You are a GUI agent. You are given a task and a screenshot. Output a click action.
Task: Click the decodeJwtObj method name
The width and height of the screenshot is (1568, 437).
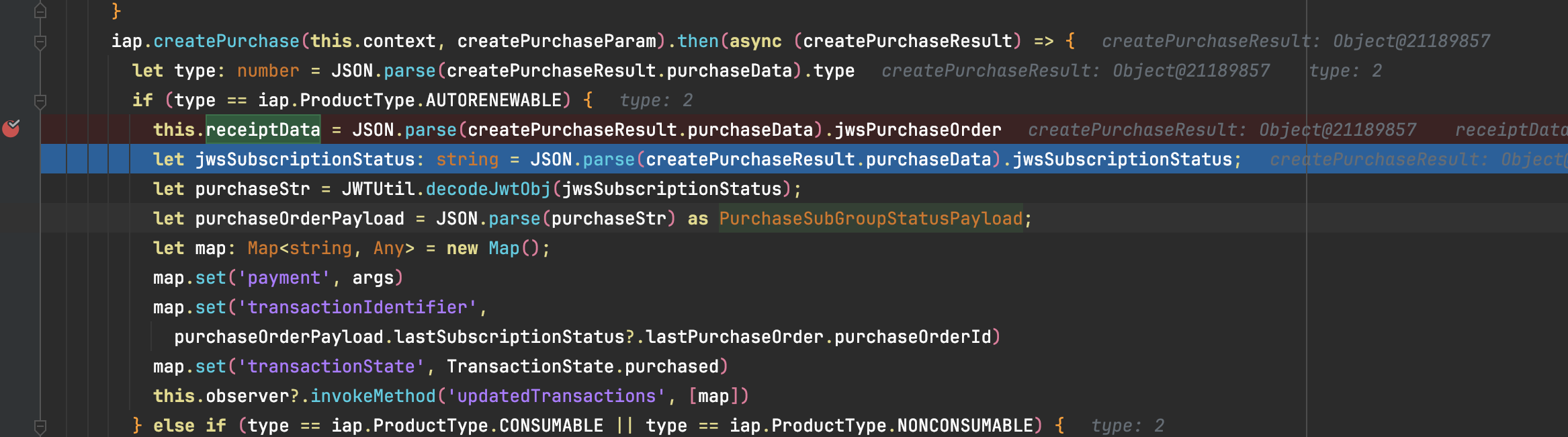pos(488,189)
